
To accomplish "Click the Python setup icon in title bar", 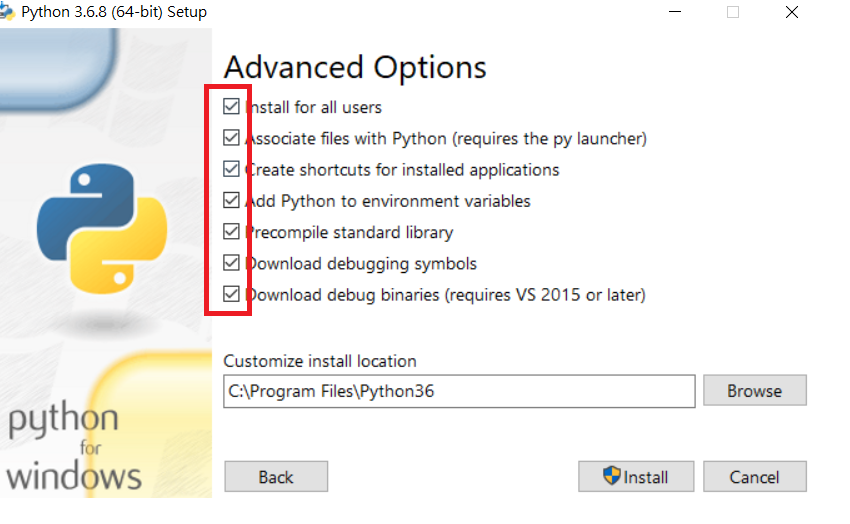I will pyautogui.click(x=7, y=12).
